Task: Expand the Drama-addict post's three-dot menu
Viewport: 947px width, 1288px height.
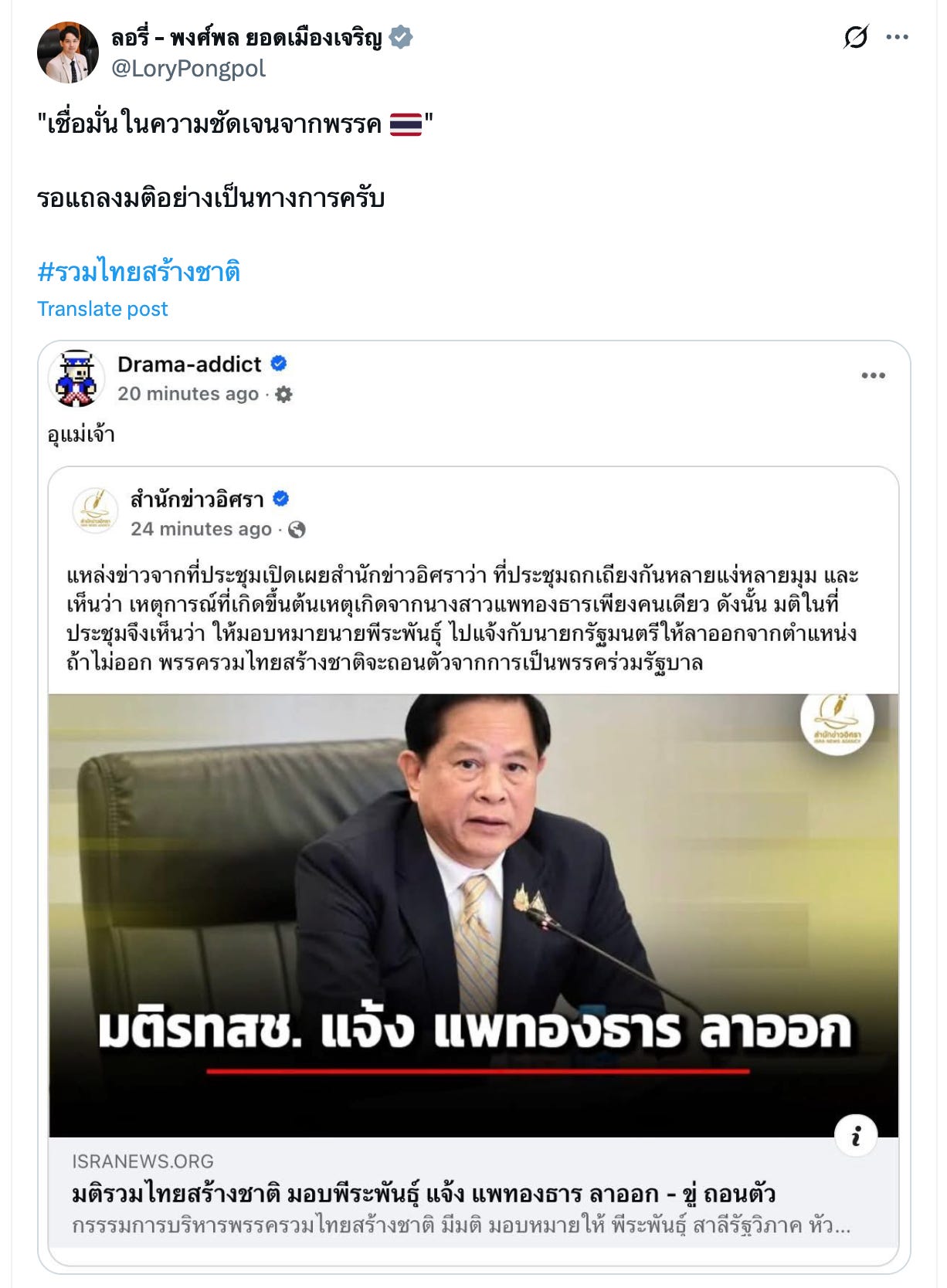Action: tap(873, 375)
